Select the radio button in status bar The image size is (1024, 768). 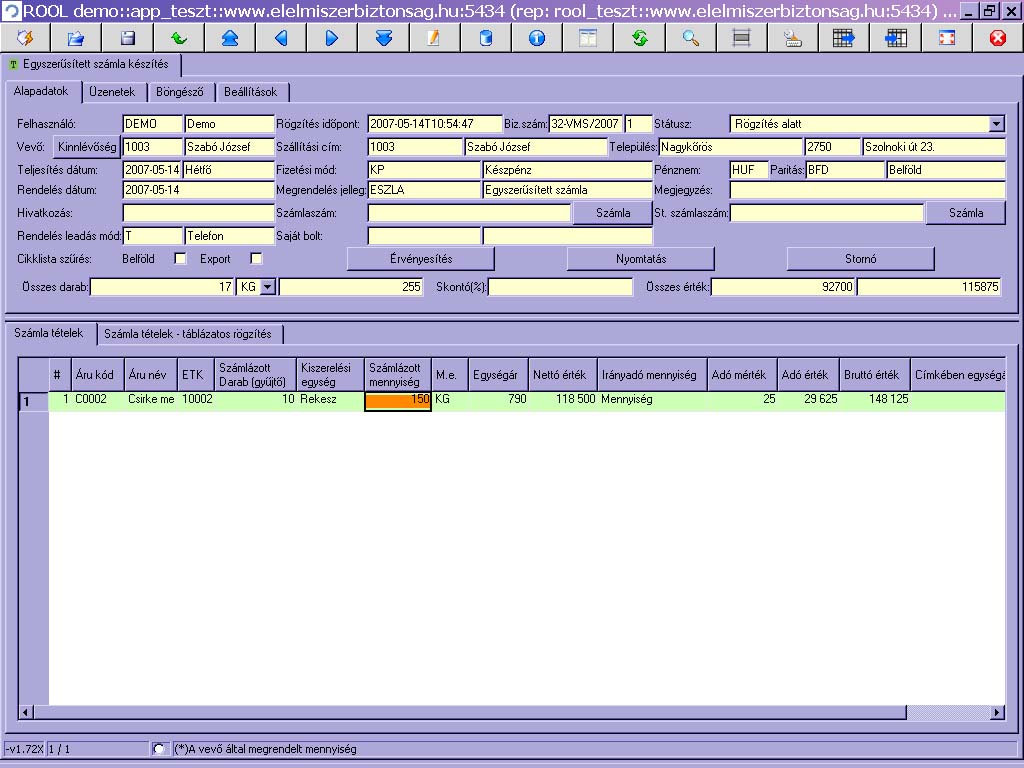pos(159,749)
